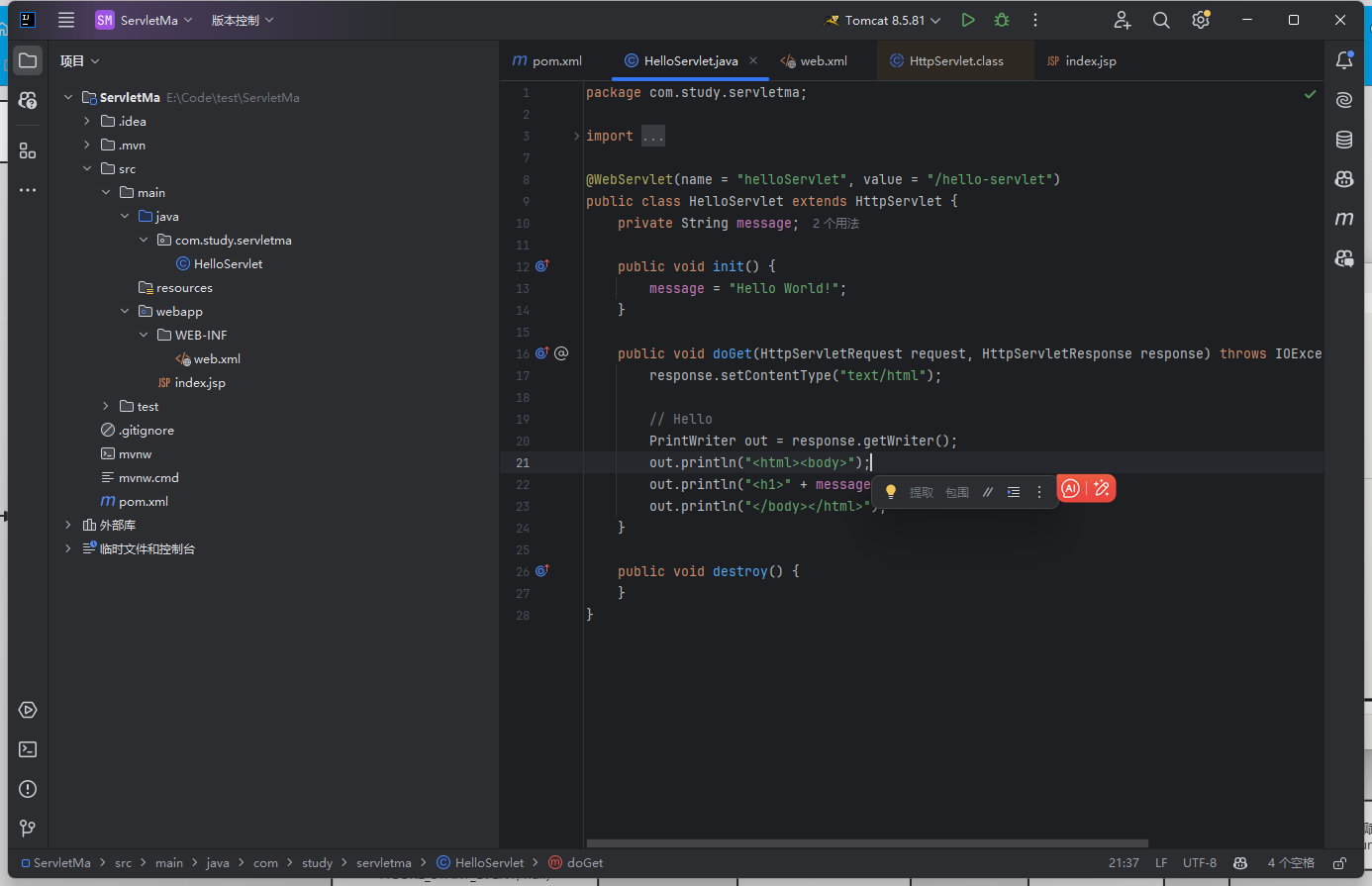Open the ServletMa project dropdown

pyautogui.click(x=145, y=20)
